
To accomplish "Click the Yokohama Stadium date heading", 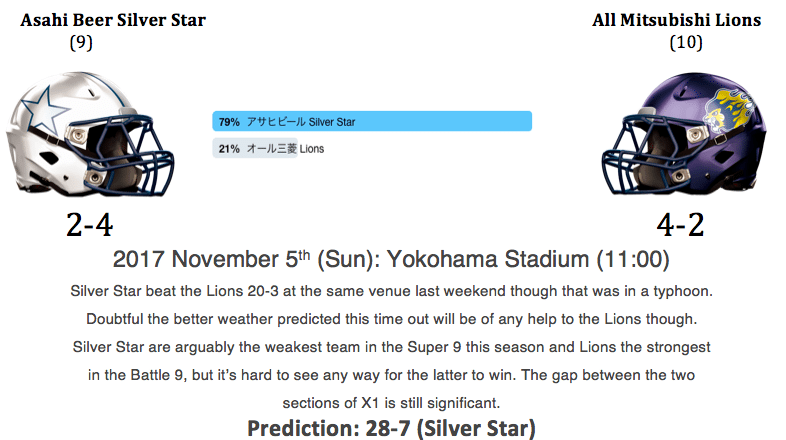I will (391, 260).
